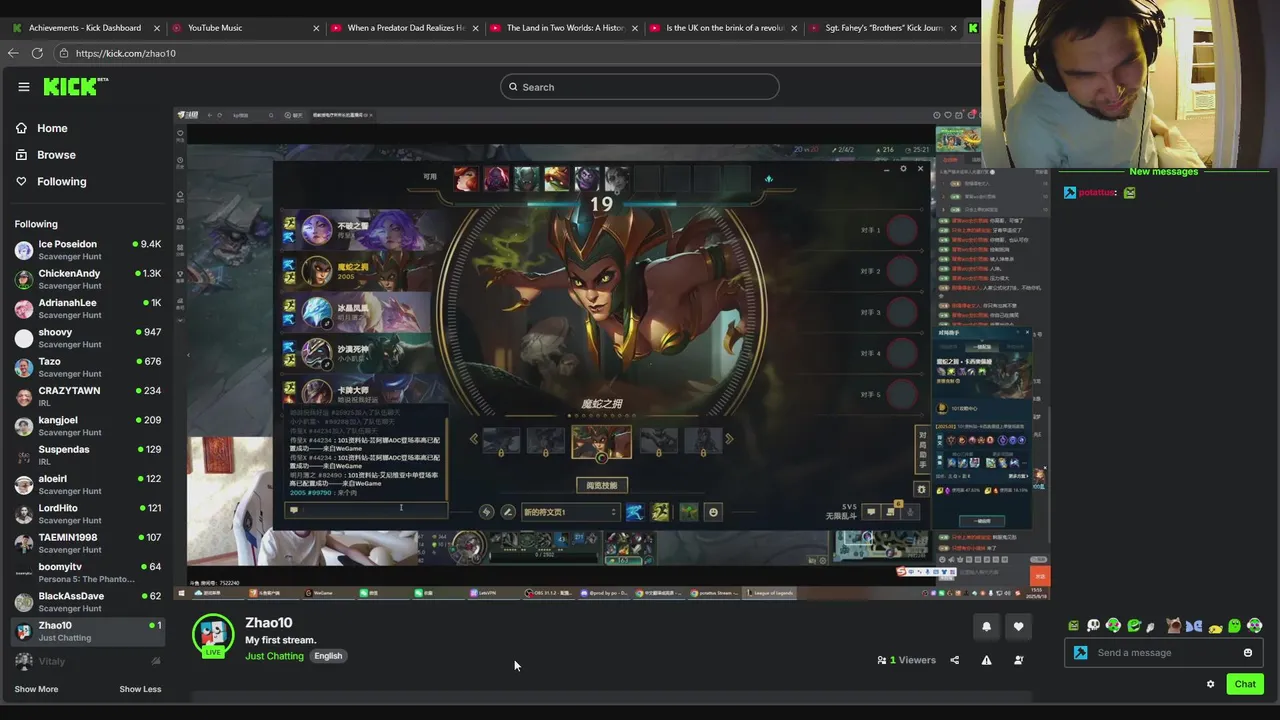Screen dimensions: 1280x720
Task: Go to next skin with right carousel arrow
Action: click(729, 439)
